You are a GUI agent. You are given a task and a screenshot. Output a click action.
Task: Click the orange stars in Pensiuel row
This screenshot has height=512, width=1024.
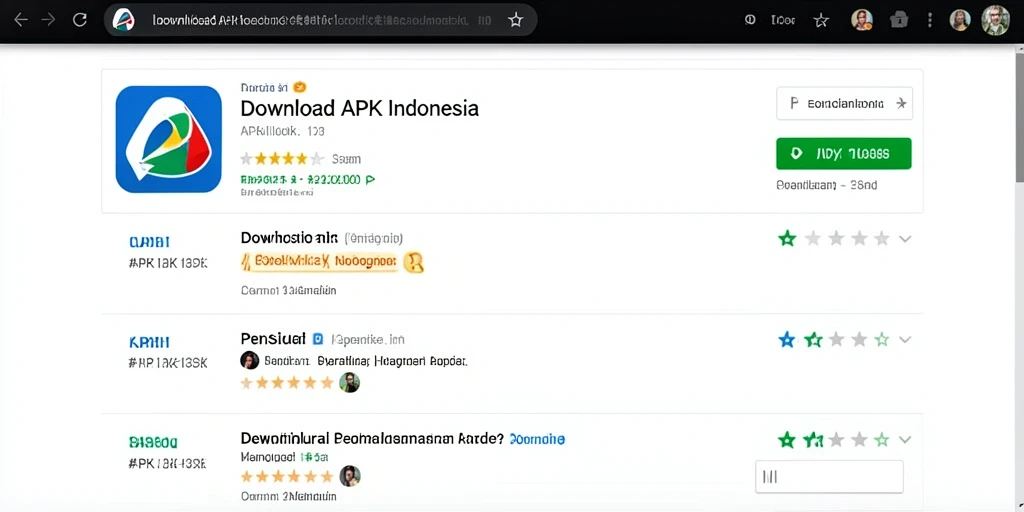click(x=287, y=383)
